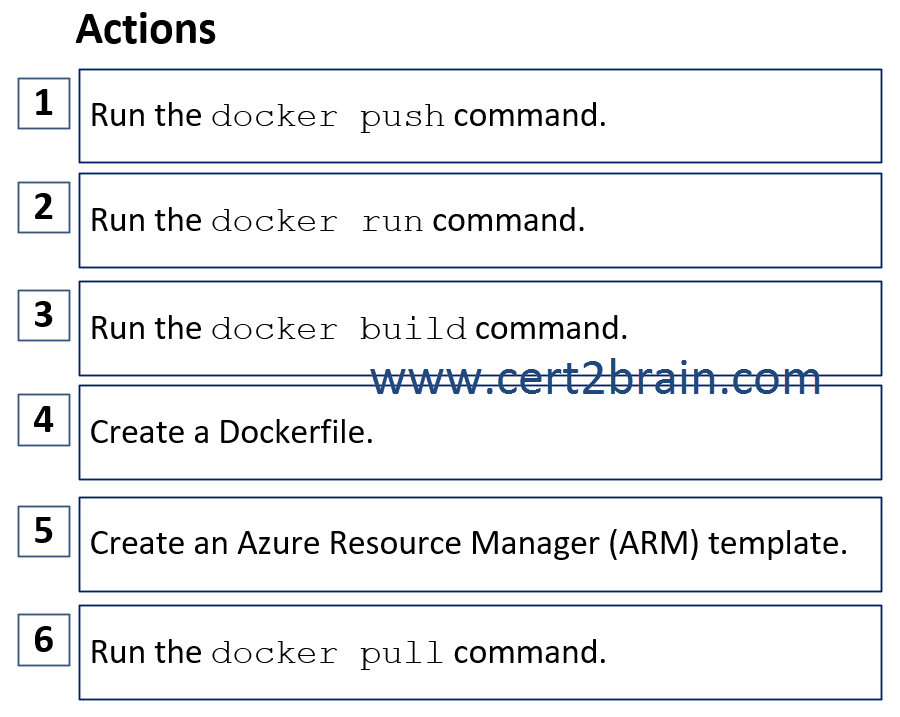
Task: Click number box 6
Action: point(44,640)
